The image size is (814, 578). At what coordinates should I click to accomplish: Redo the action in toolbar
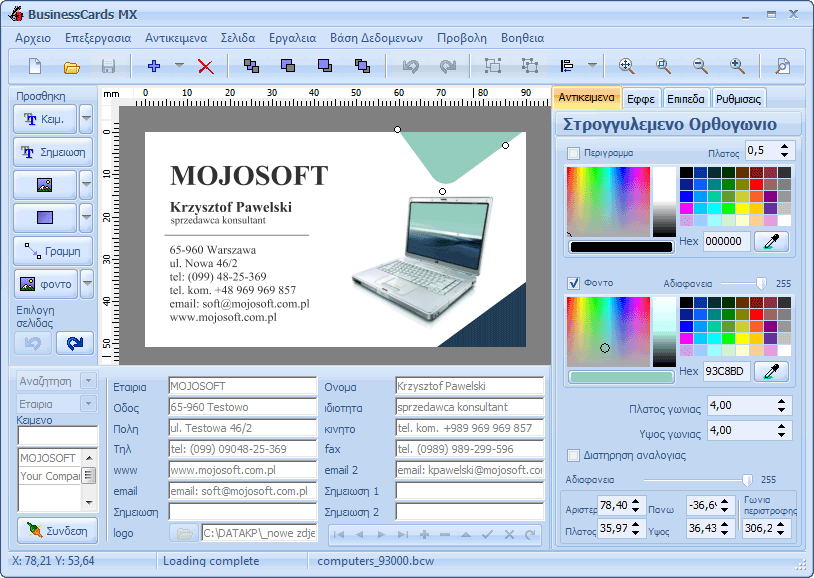447,66
